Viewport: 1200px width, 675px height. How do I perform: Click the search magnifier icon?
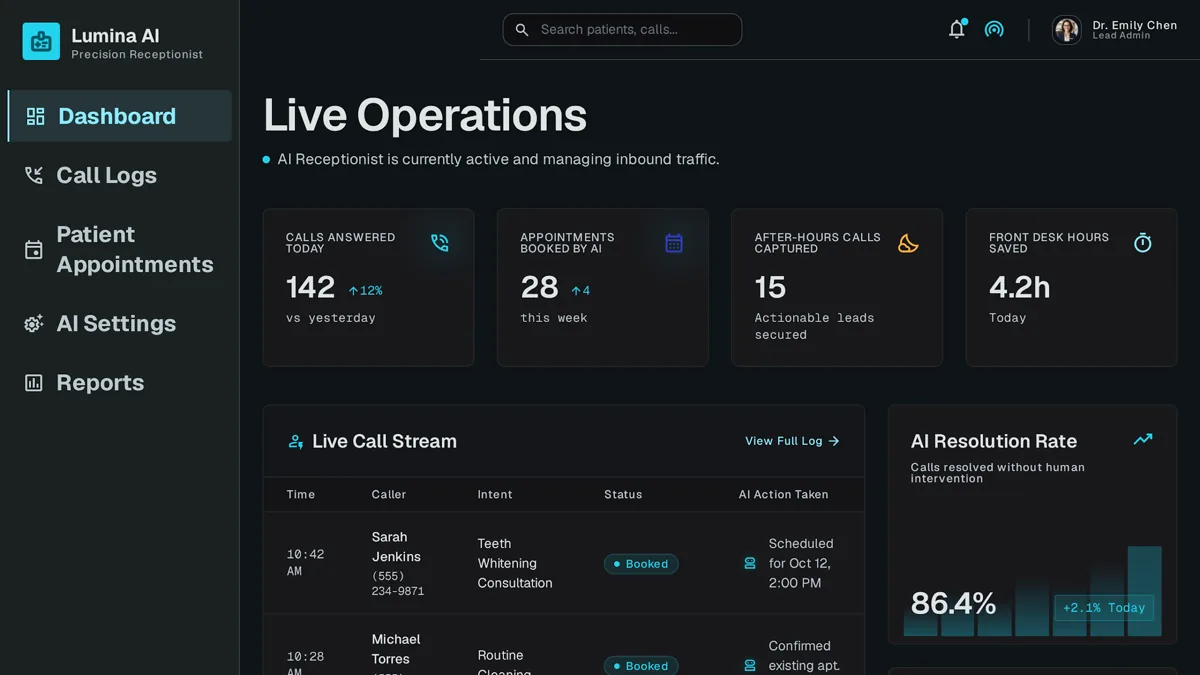(x=522, y=30)
